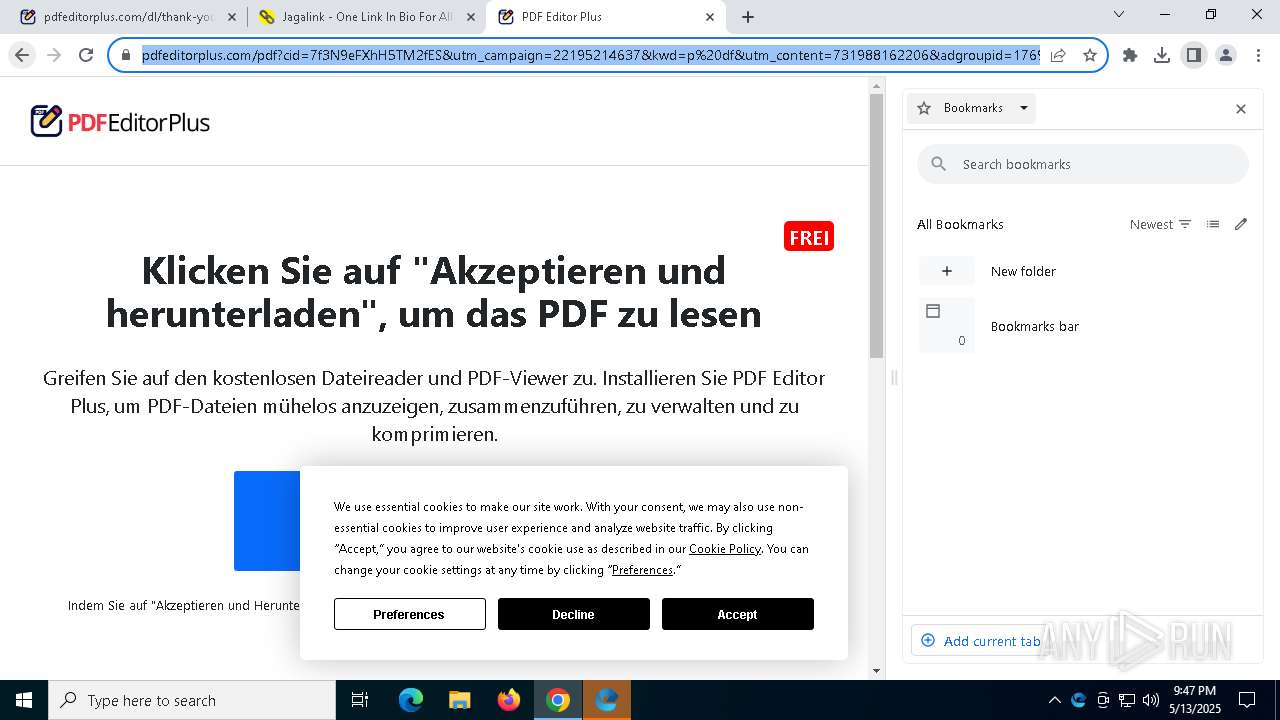Open a new tab with plus button
This screenshot has height=720, width=1280.
pyautogui.click(x=748, y=17)
